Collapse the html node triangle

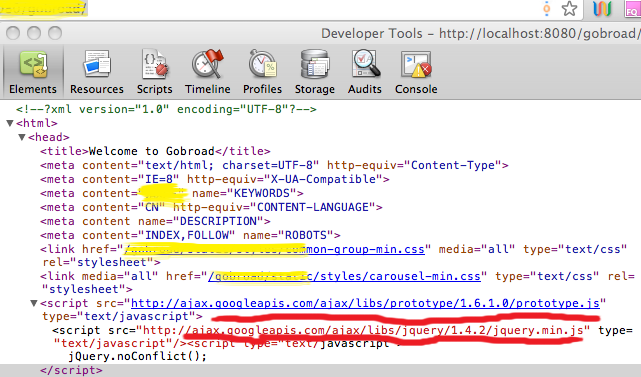10,123
